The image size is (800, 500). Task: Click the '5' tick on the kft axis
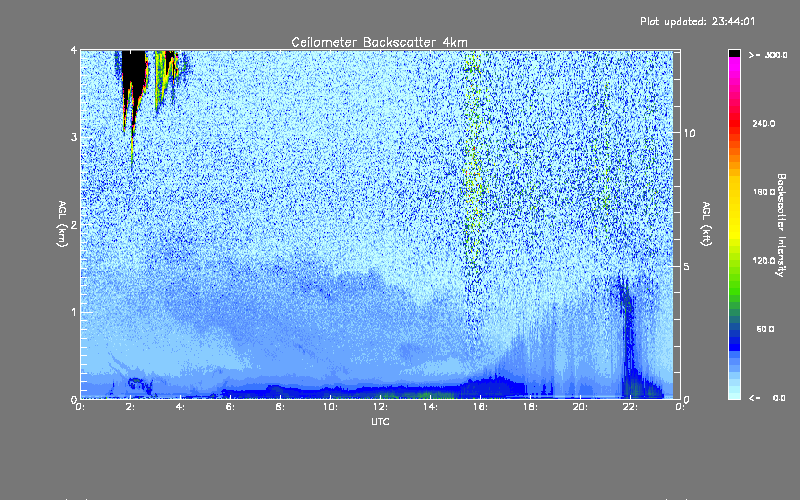(687, 266)
